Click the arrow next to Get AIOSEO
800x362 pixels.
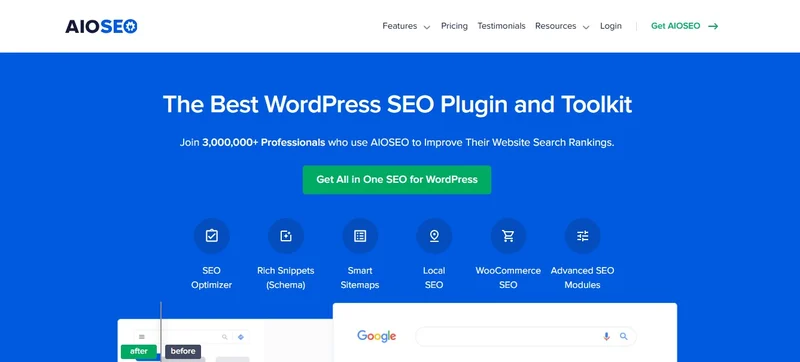(x=713, y=26)
